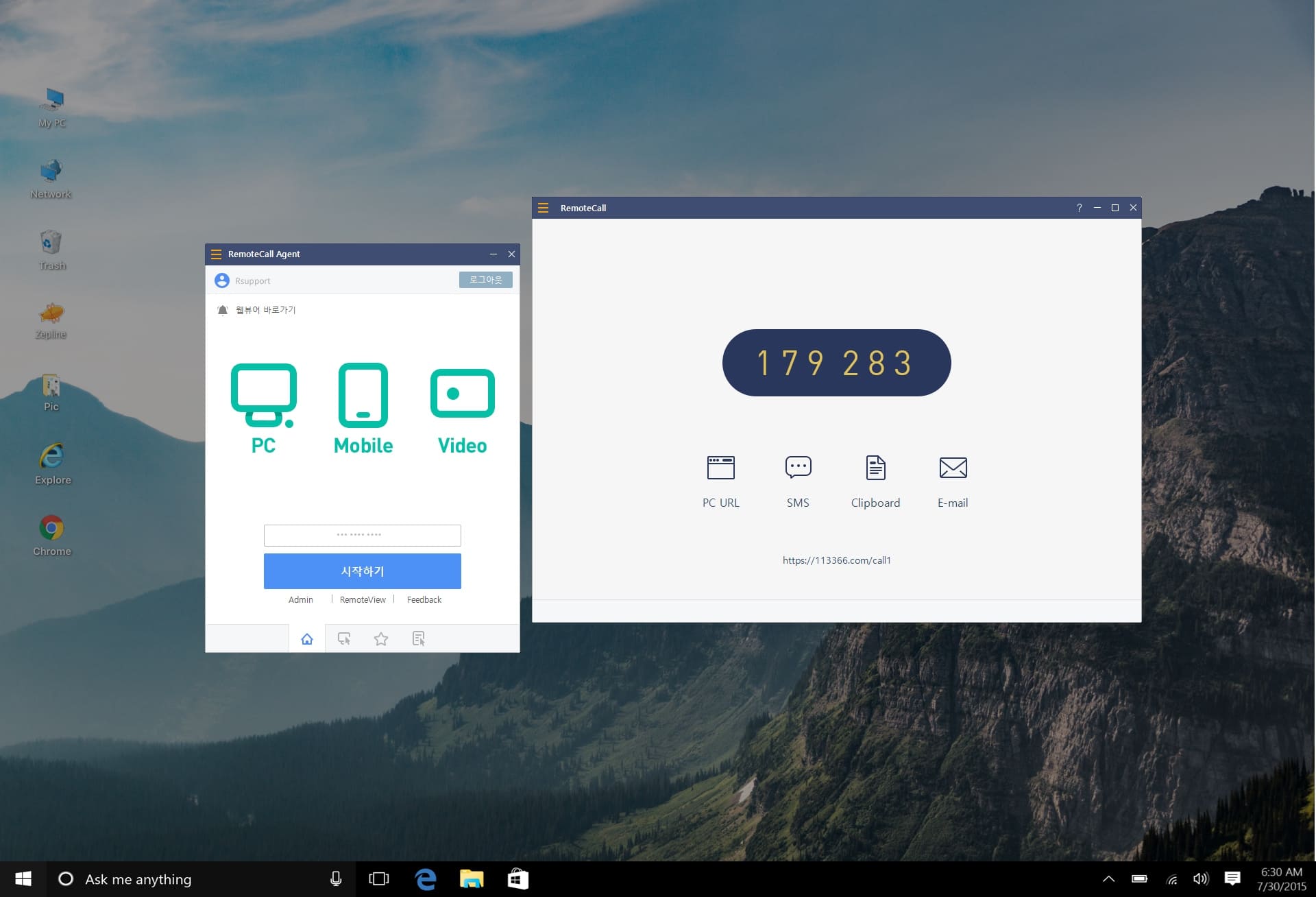Open the Action Center notifications icon
Viewport: 1316px width, 897px height.
coord(1232,879)
